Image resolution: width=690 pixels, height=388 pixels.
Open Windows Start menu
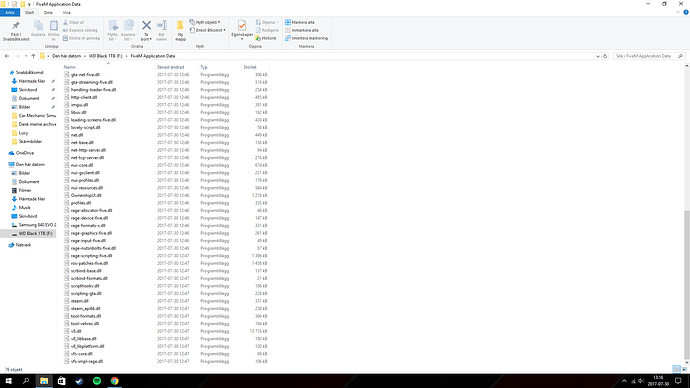(x=8, y=381)
